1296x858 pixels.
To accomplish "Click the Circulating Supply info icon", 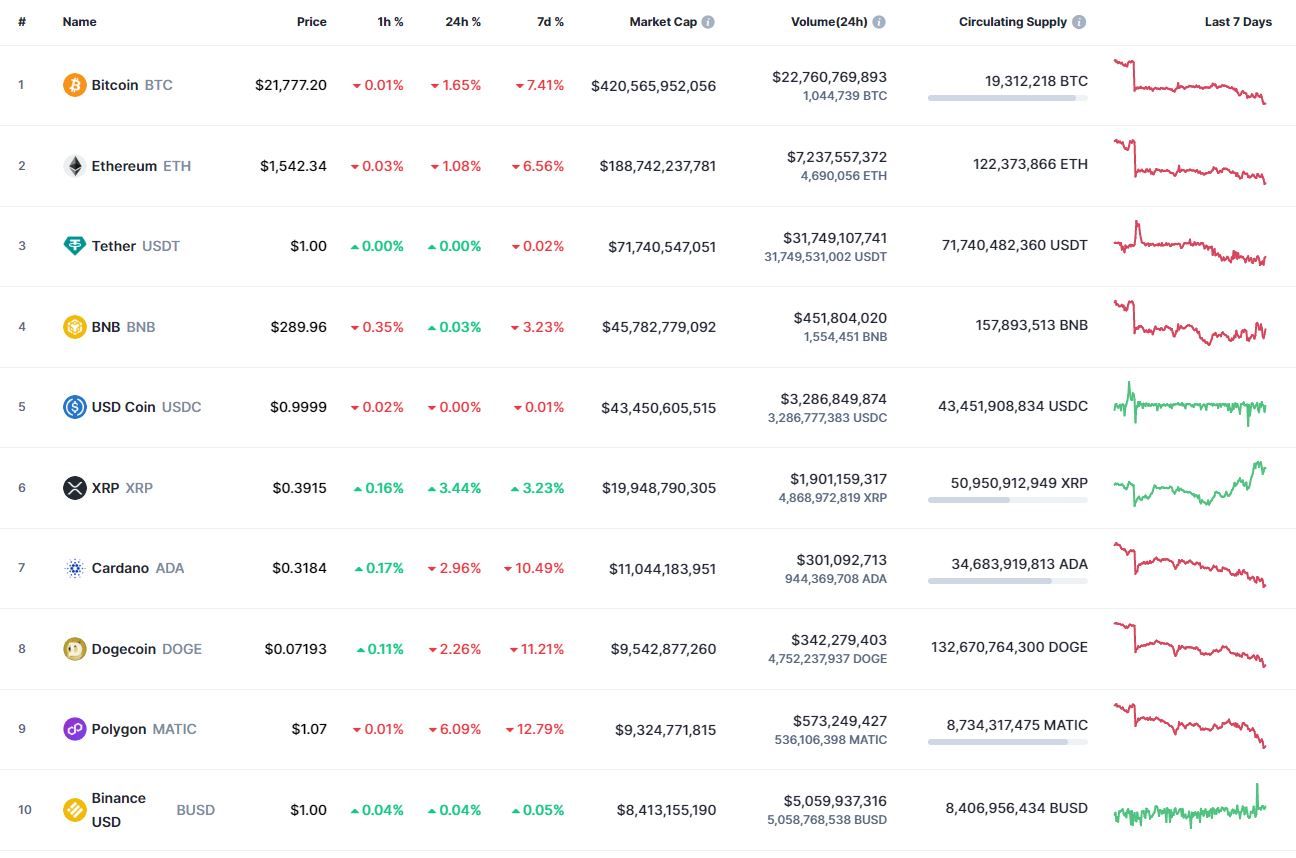I will (x=1079, y=22).
